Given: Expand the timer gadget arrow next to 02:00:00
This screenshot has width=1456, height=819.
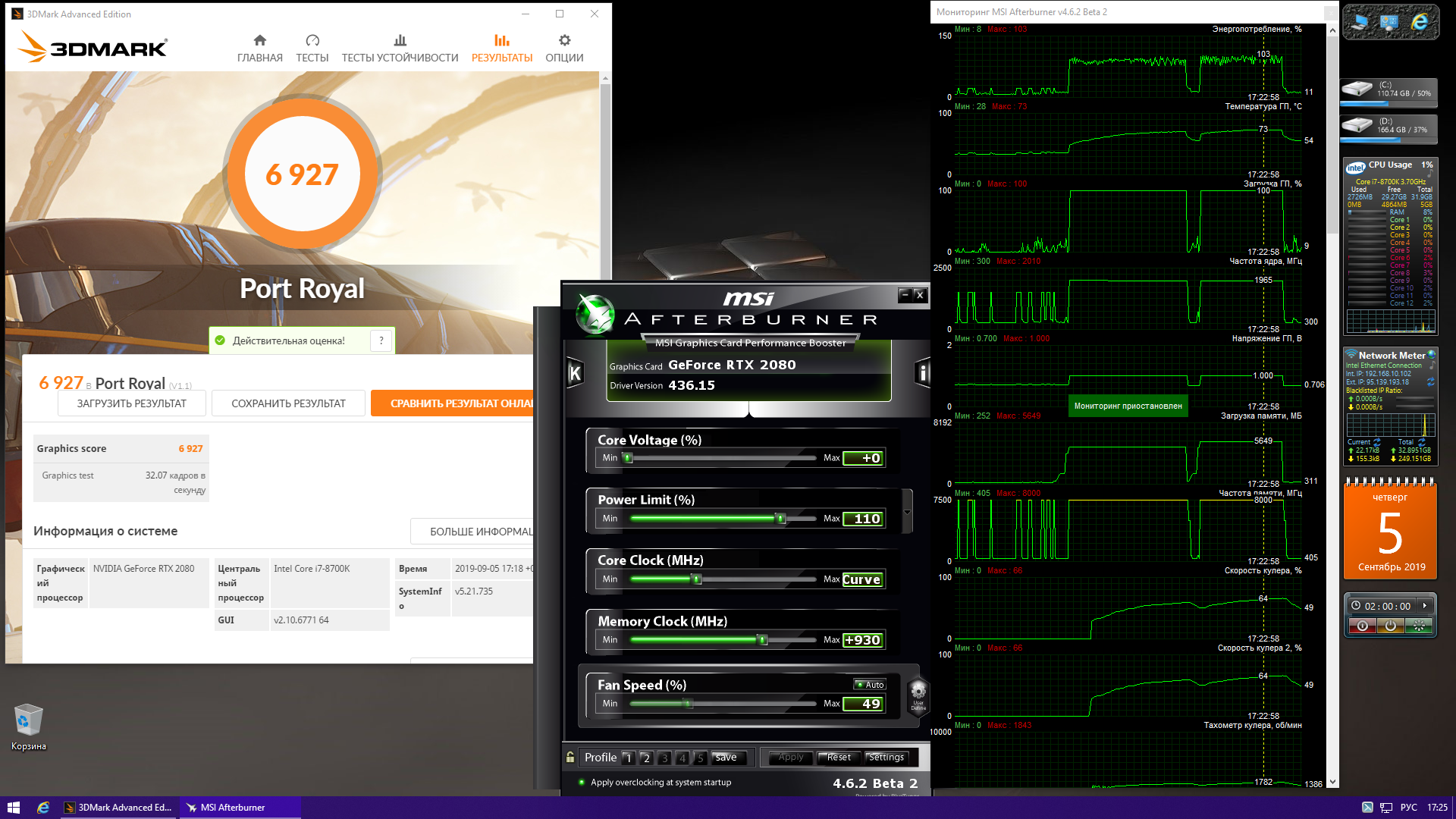Looking at the screenshot, I should [1425, 605].
